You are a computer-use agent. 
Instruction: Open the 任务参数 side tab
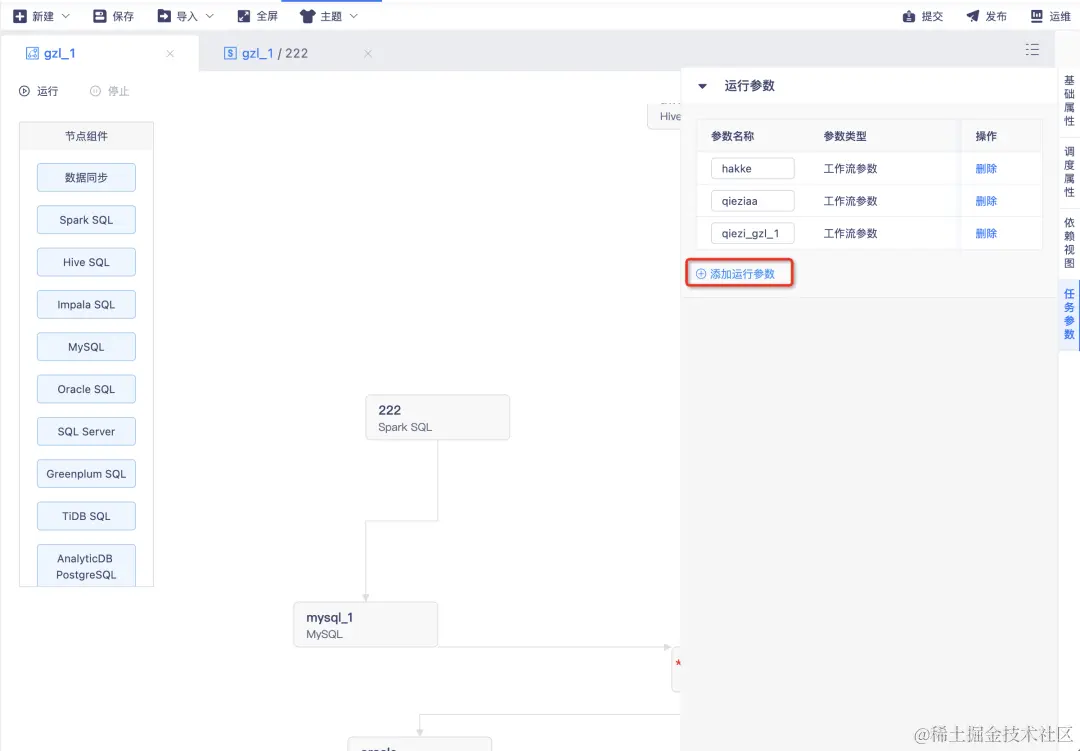(x=1069, y=313)
